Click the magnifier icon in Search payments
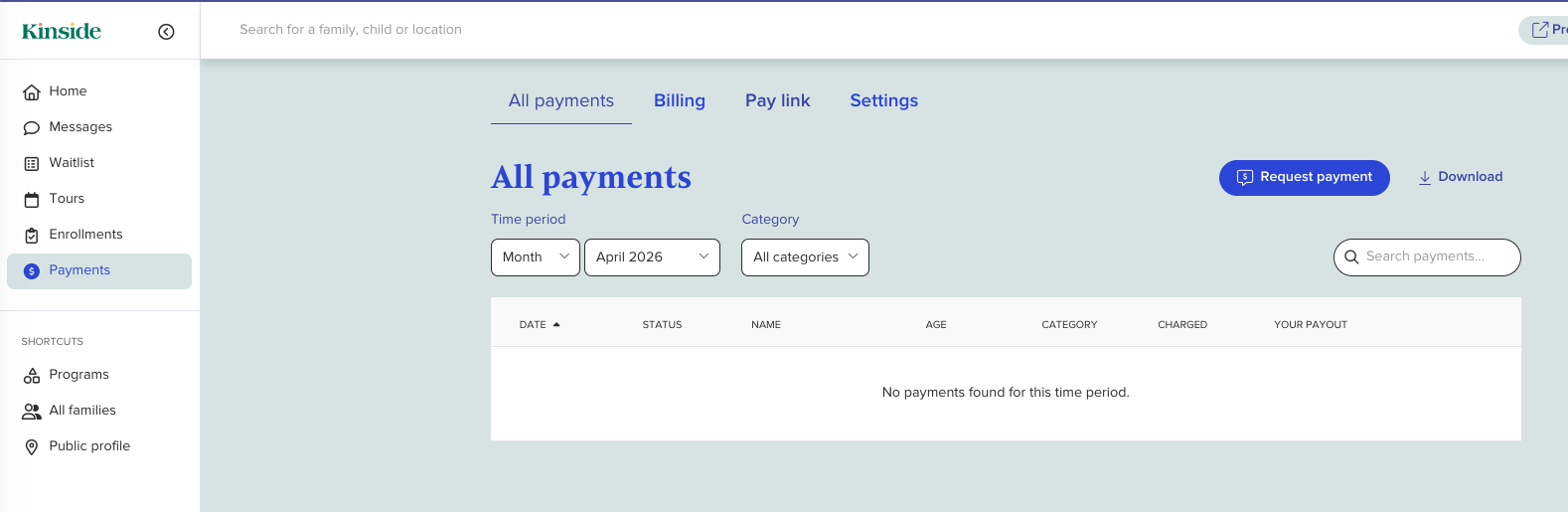Image resolution: width=1568 pixels, height=512 pixels. coord(1351,256)
